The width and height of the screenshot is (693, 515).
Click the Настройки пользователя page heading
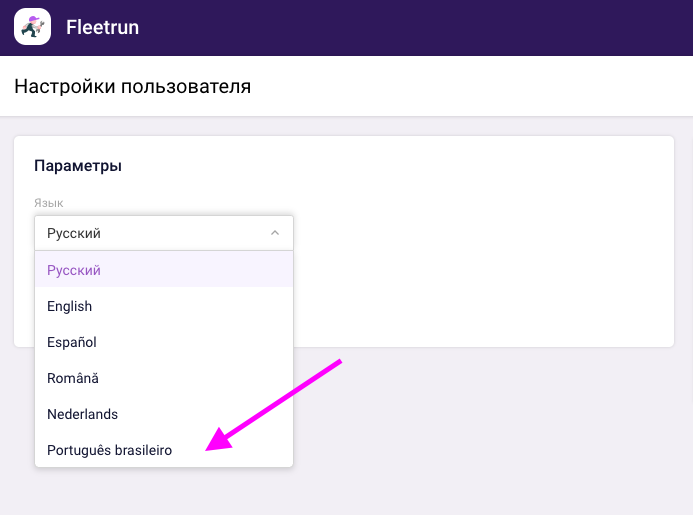point(132,86)
